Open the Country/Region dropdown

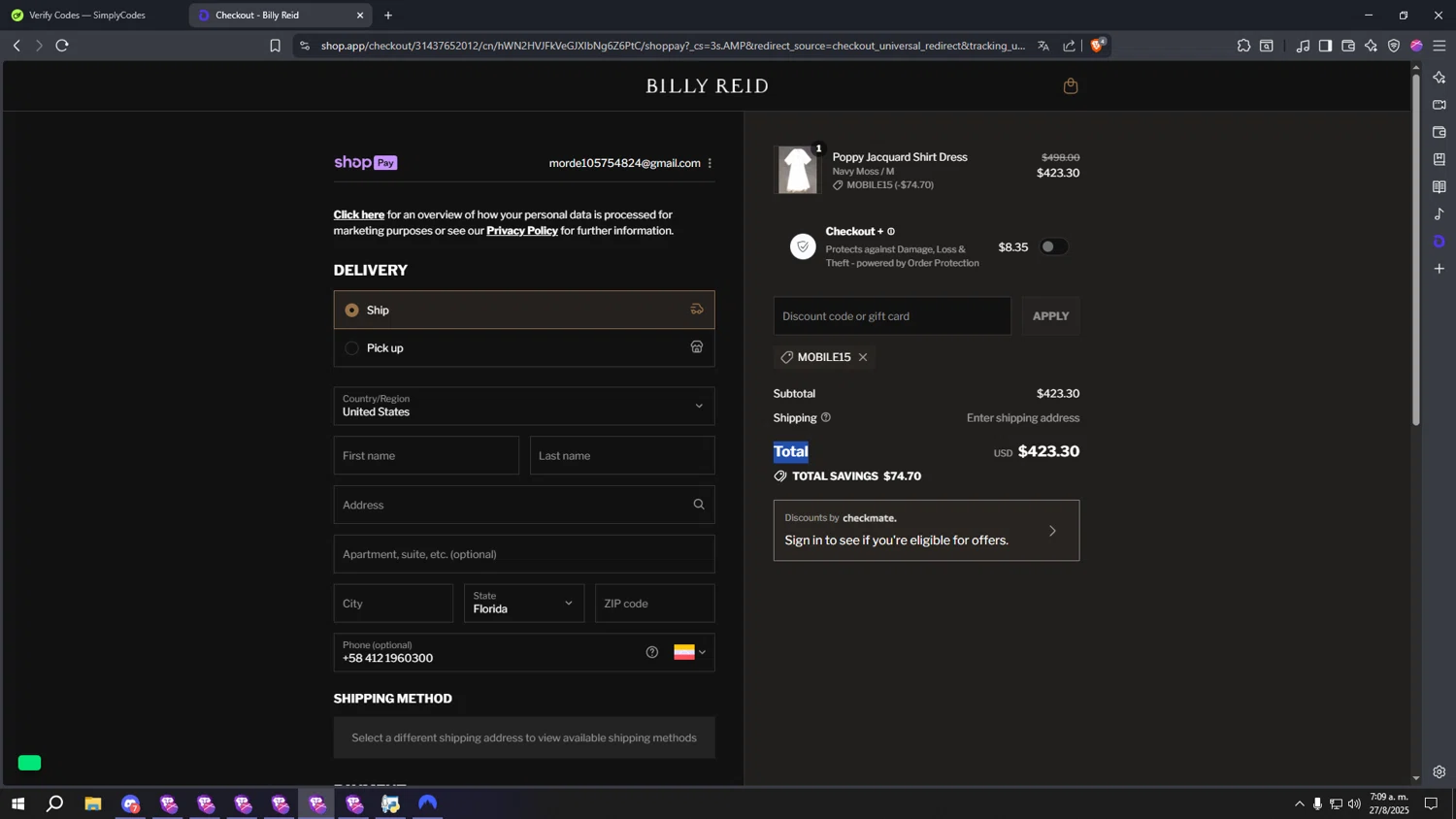[x=524, y=406]
